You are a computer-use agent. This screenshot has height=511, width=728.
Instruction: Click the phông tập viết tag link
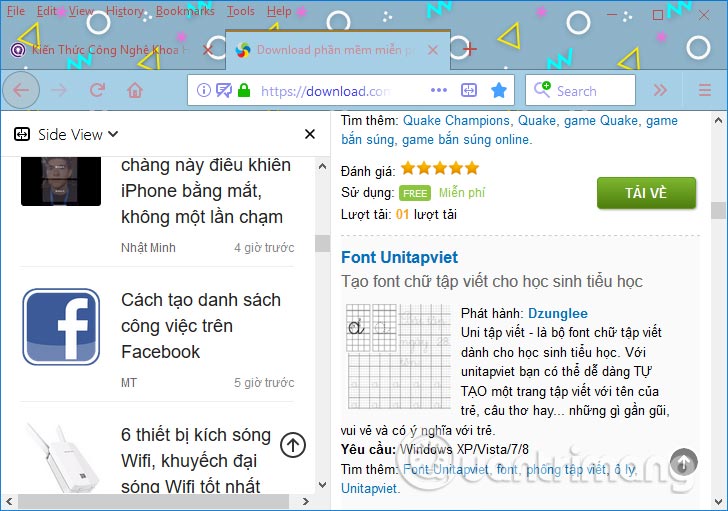point(566,469)
